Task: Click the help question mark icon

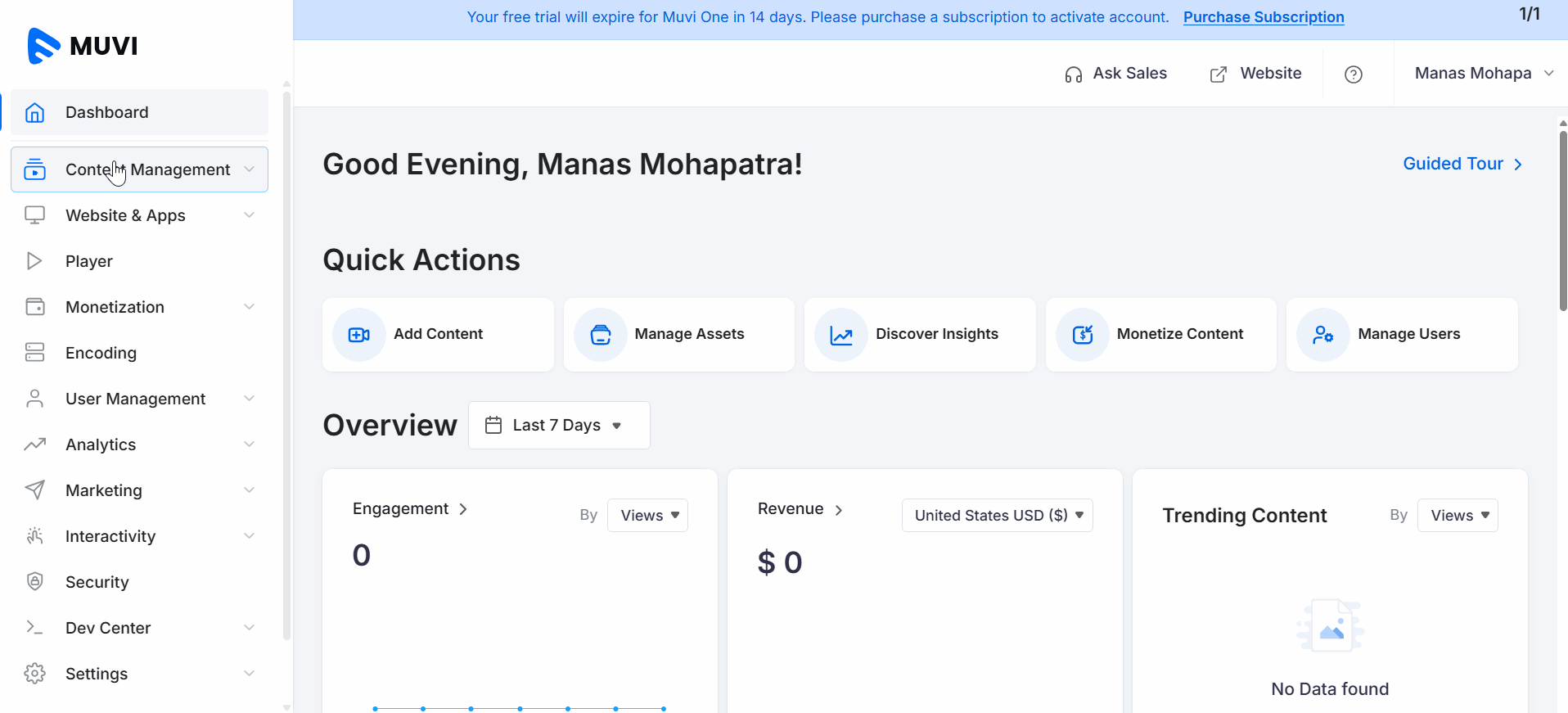Action: [x=1354, y=74]
